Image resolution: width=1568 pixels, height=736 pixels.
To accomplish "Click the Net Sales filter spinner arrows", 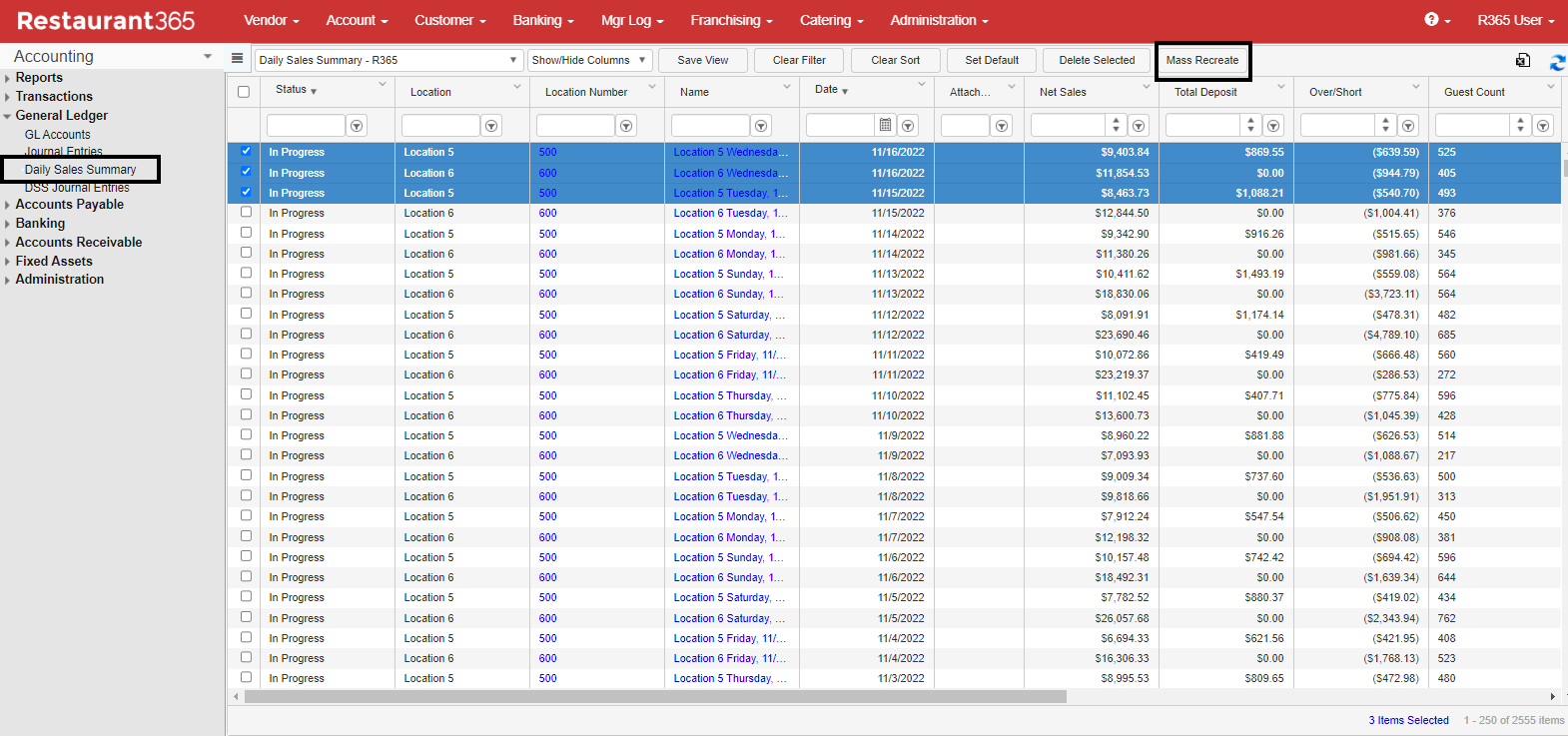I will coord(1116,125).
